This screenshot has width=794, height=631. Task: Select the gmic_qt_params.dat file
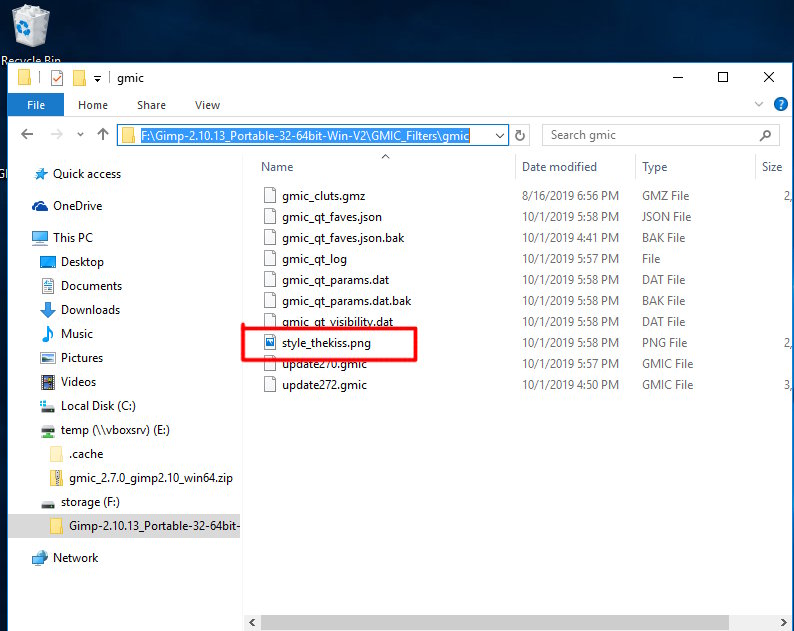pyautogui.click(x=335, y=280)
